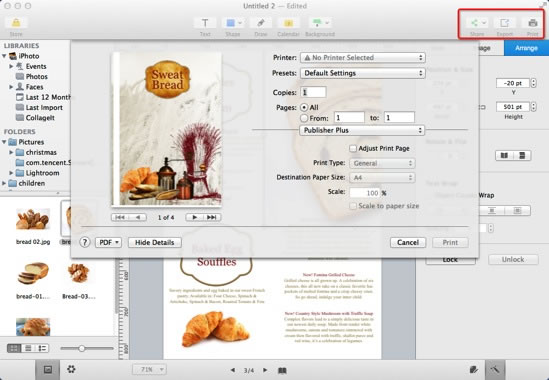Switch image browser to detail list view
Viewport: 549px width, 380px height.
pos(42,348)
